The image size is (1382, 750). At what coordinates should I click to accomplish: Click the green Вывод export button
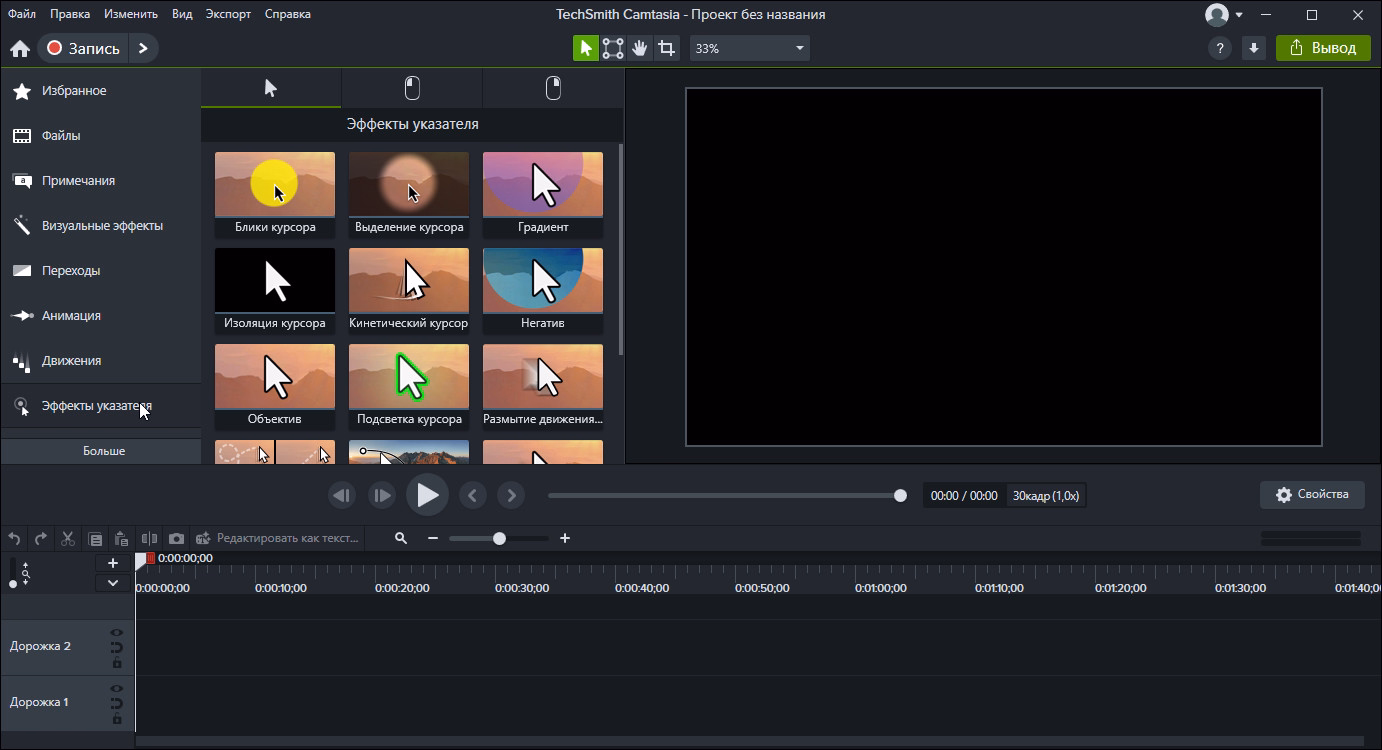click(1322, 48)
